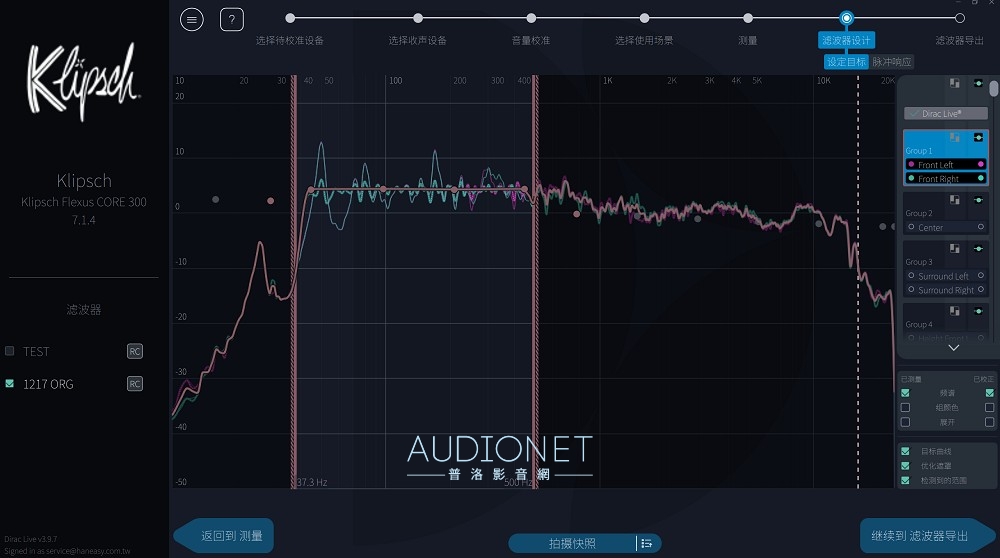Click the Group 2 header label
This screenshot has height=558, width=1000.
pos(918,213)
